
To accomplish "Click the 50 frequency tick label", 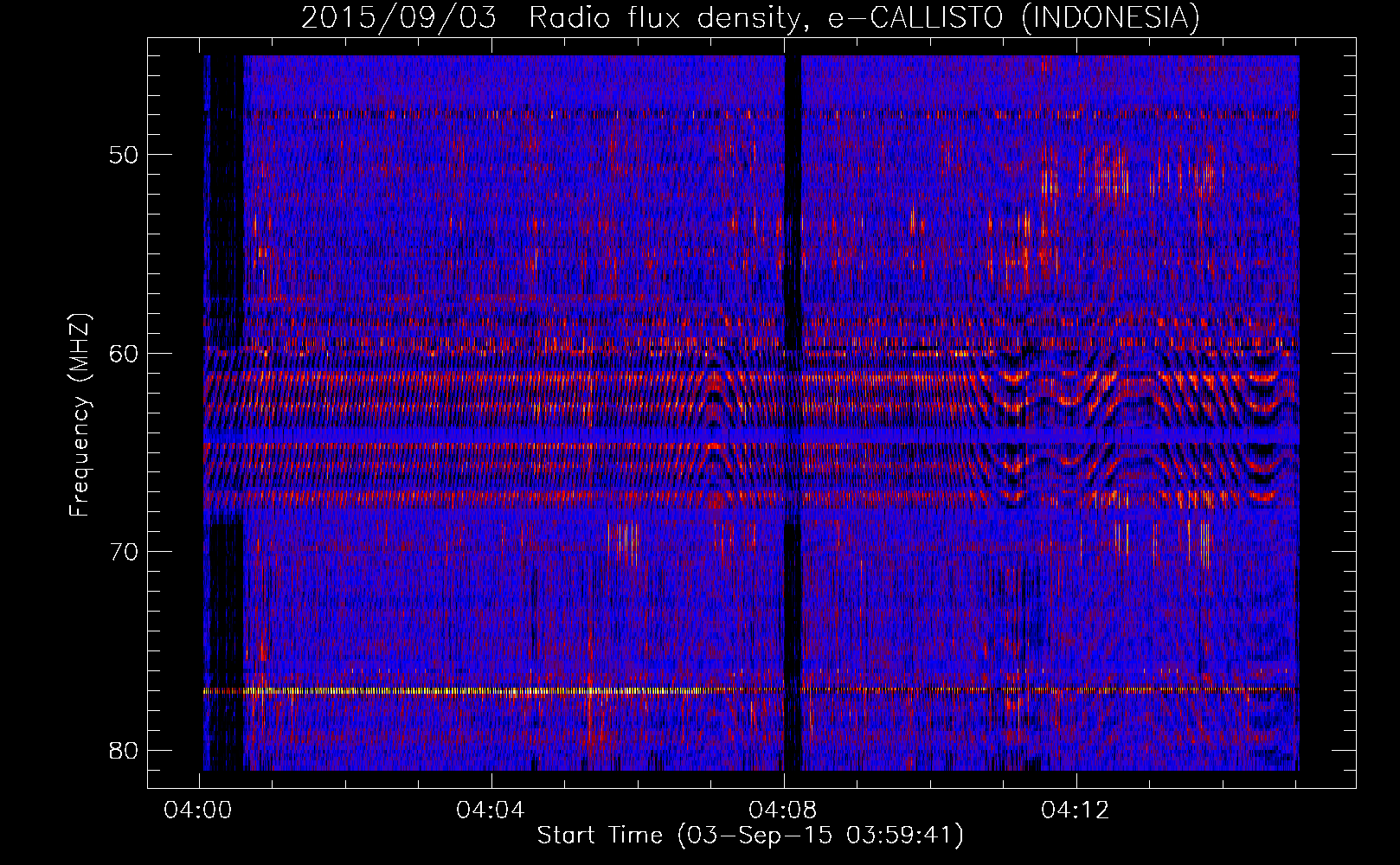I will [125, 155].
